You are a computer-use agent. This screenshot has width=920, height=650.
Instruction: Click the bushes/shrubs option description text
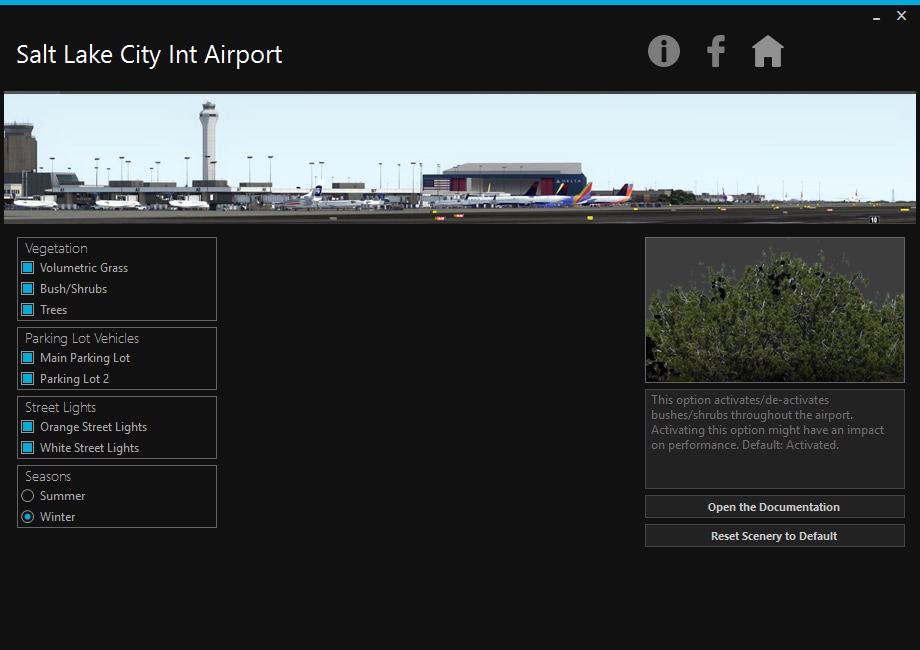tap(767, 422)
